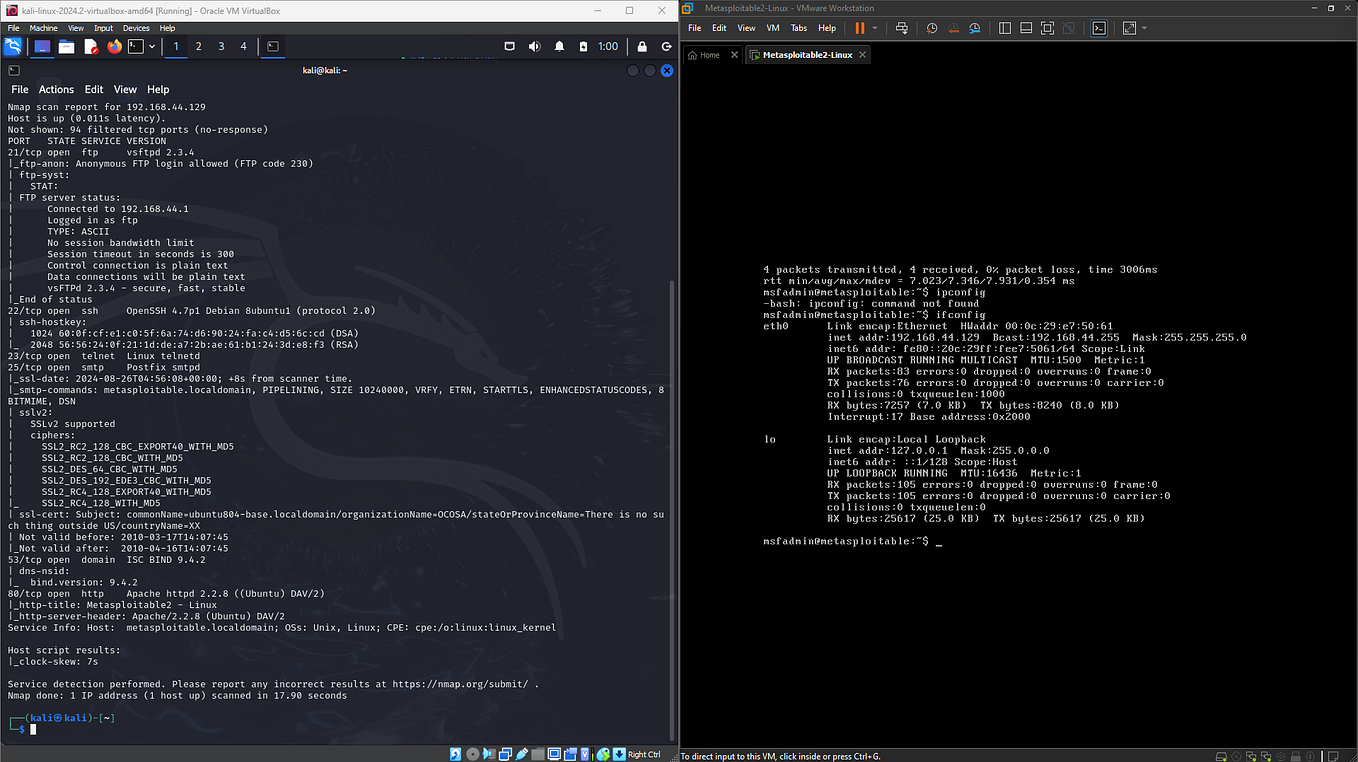Image resolution: width=1358 pixels, height=762 pixels.
Task: Open VirtualBox Help menu
Action: tap(167, 28)
